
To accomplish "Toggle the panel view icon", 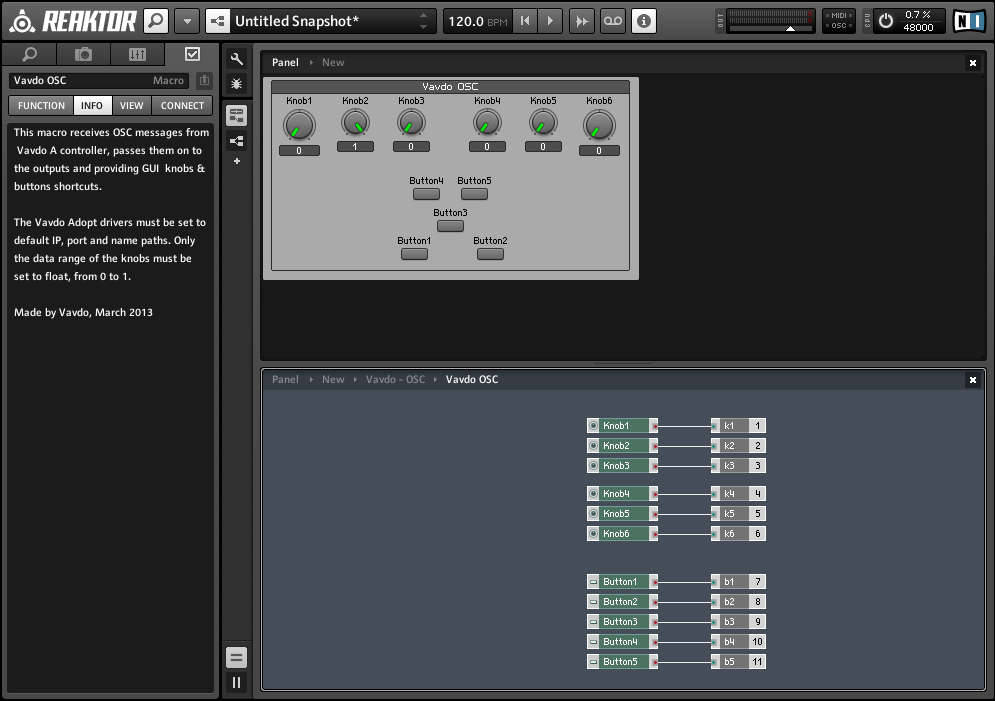I will click(x=237, y=115).
